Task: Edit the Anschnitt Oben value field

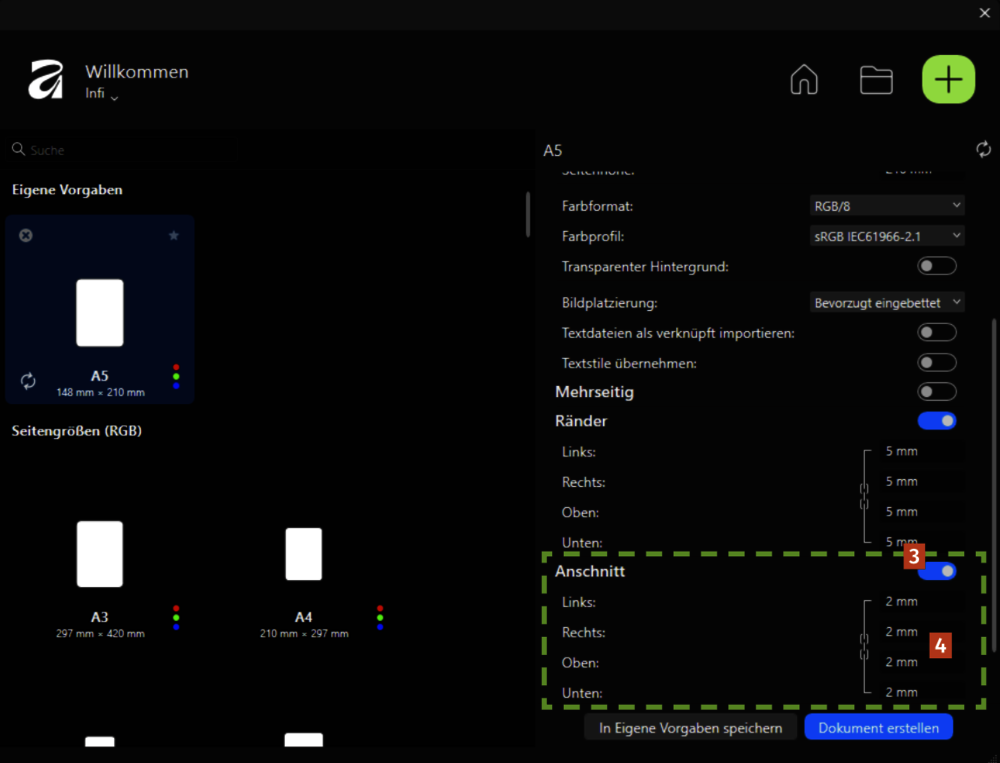Action: click(x=922, y=662)
